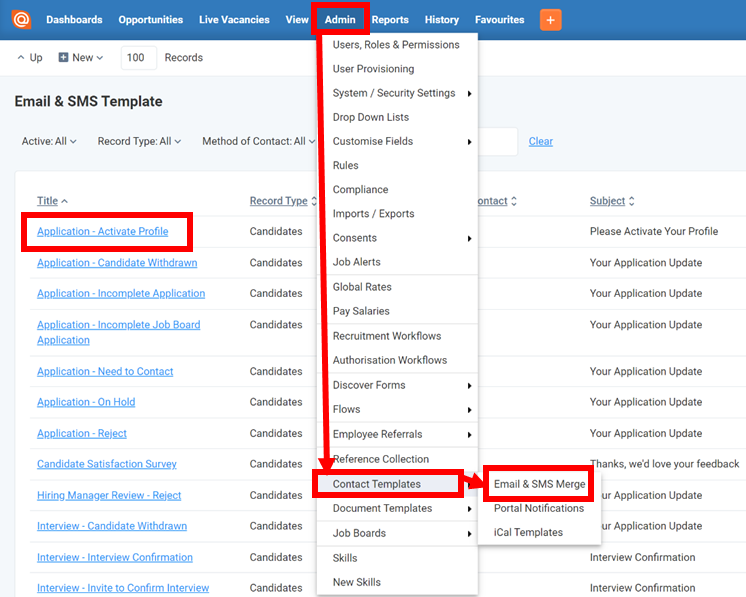Open the Favourites menu
The width and height of the screenshot is (746, 597).
(x=500, y=20)
